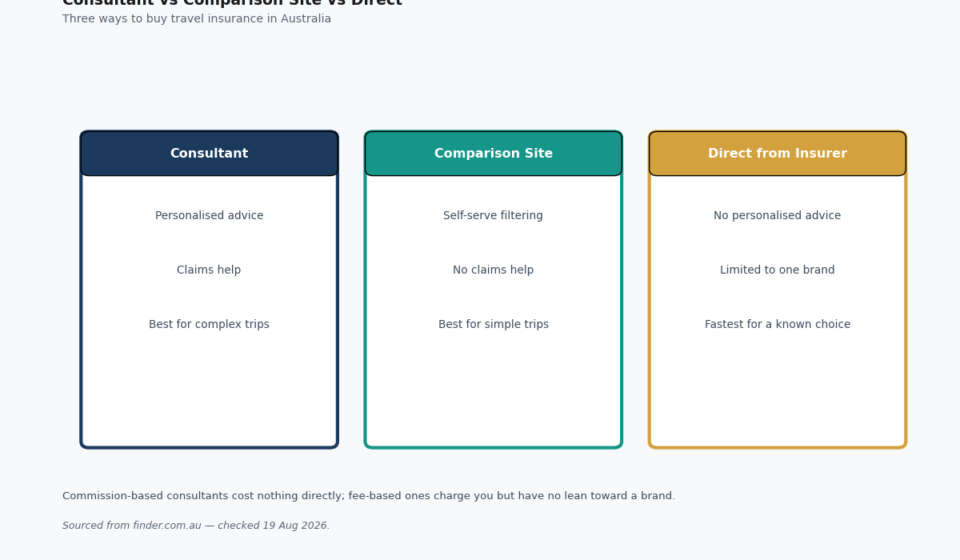This screenshot has height=560, width=960.
Task: Click Fastest for a known choice
Action: [778, 324]
